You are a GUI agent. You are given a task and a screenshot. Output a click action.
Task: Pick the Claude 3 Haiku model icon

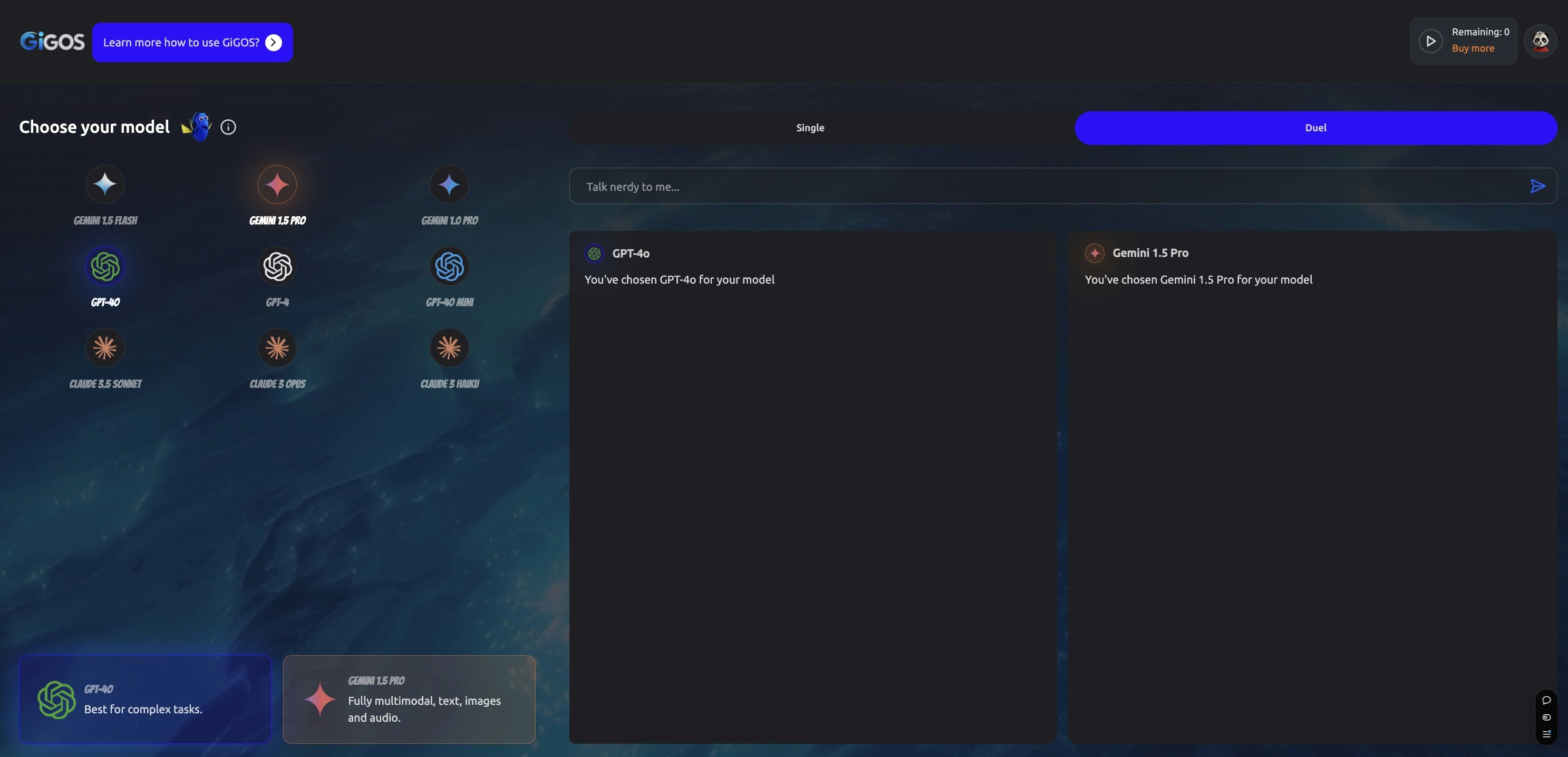pyautogui.click(x=449, y=347)
